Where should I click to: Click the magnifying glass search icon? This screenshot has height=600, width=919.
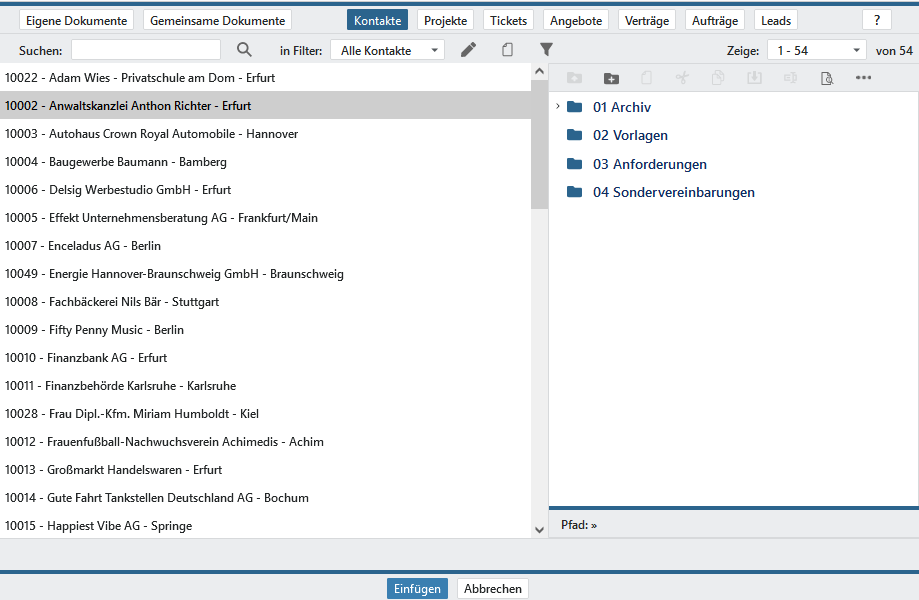pos(244,50)
